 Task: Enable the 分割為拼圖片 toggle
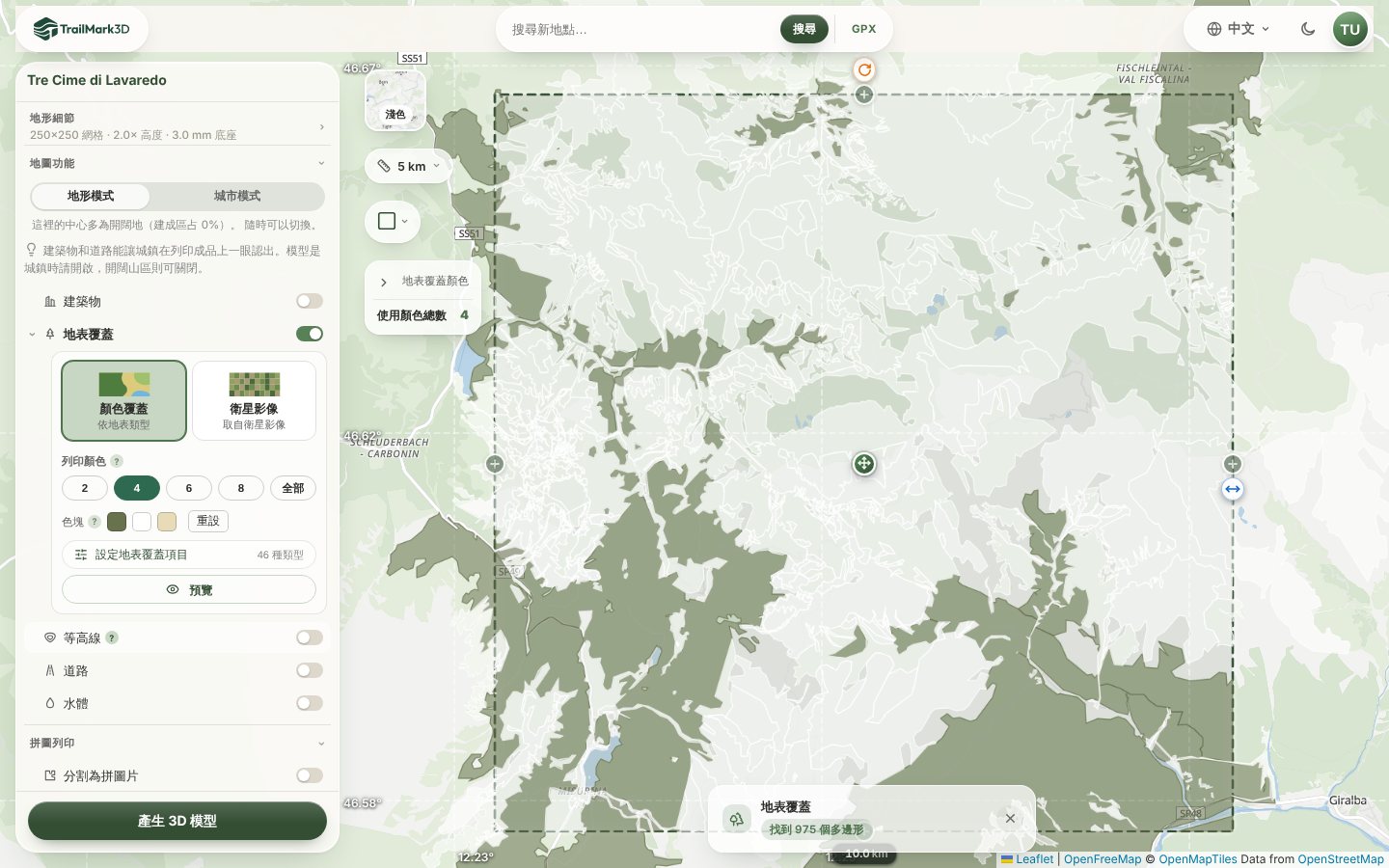310,775
